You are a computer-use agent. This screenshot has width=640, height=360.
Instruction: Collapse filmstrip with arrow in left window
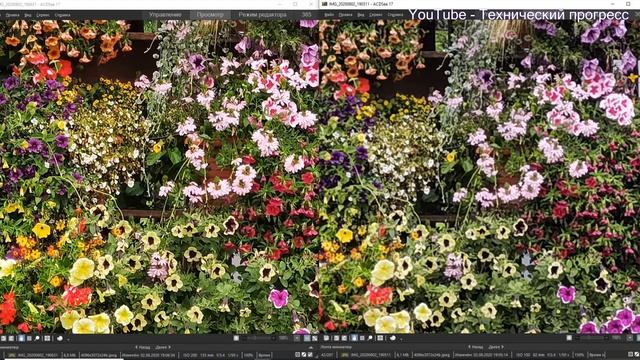(x=311, y=348)
